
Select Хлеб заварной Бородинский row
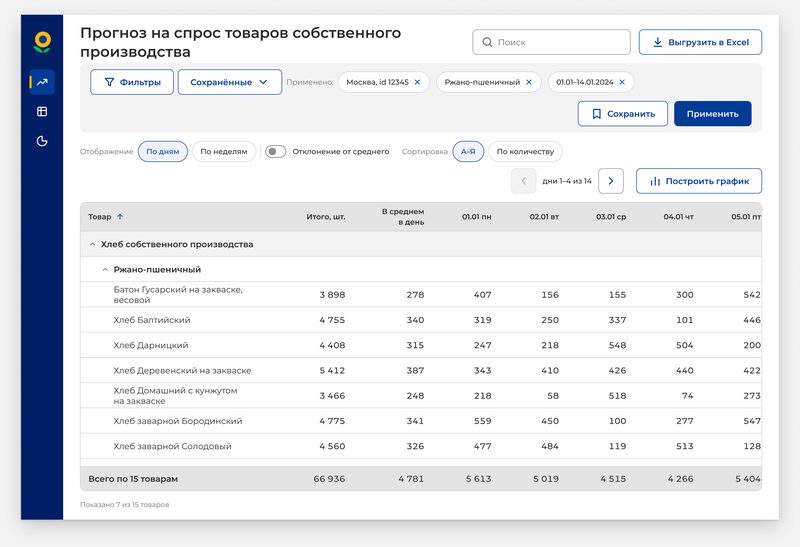[420, 421]
